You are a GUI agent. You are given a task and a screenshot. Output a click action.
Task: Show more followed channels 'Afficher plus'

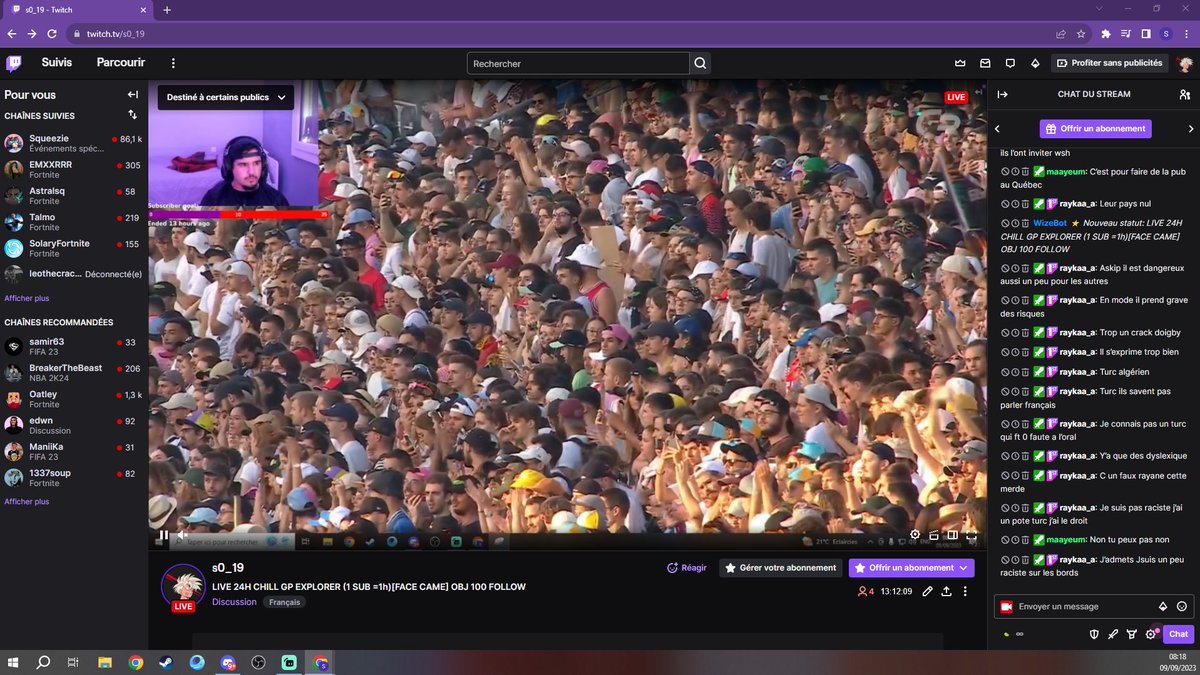pos(27,298)
